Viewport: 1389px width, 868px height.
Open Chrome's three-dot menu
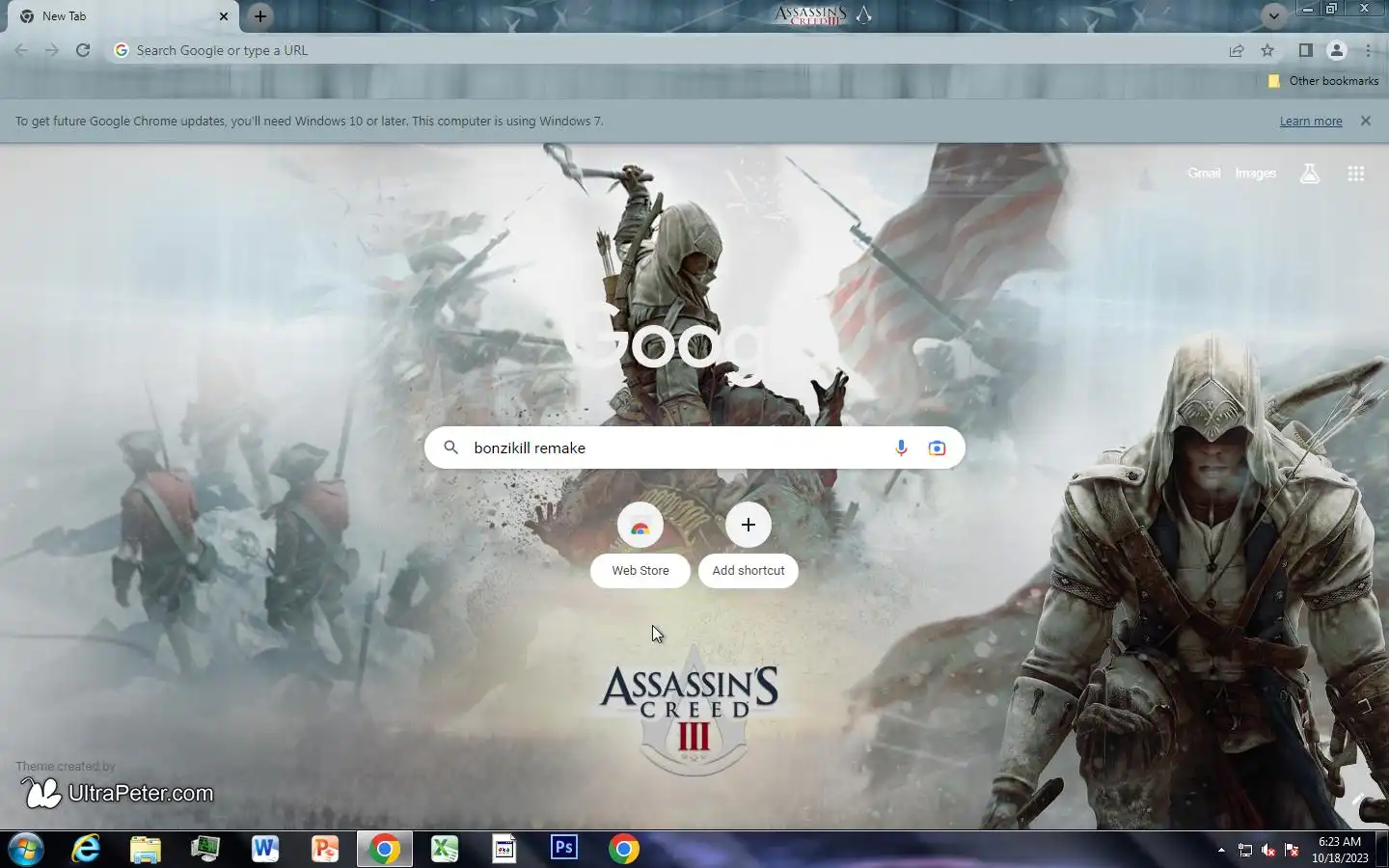coord(1368,50)
